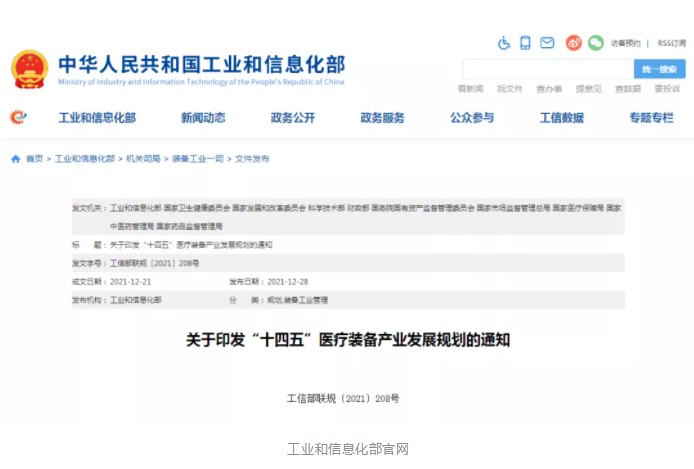Click the MIIT swirl icon in navigation bar

click(x=18, y=118)
